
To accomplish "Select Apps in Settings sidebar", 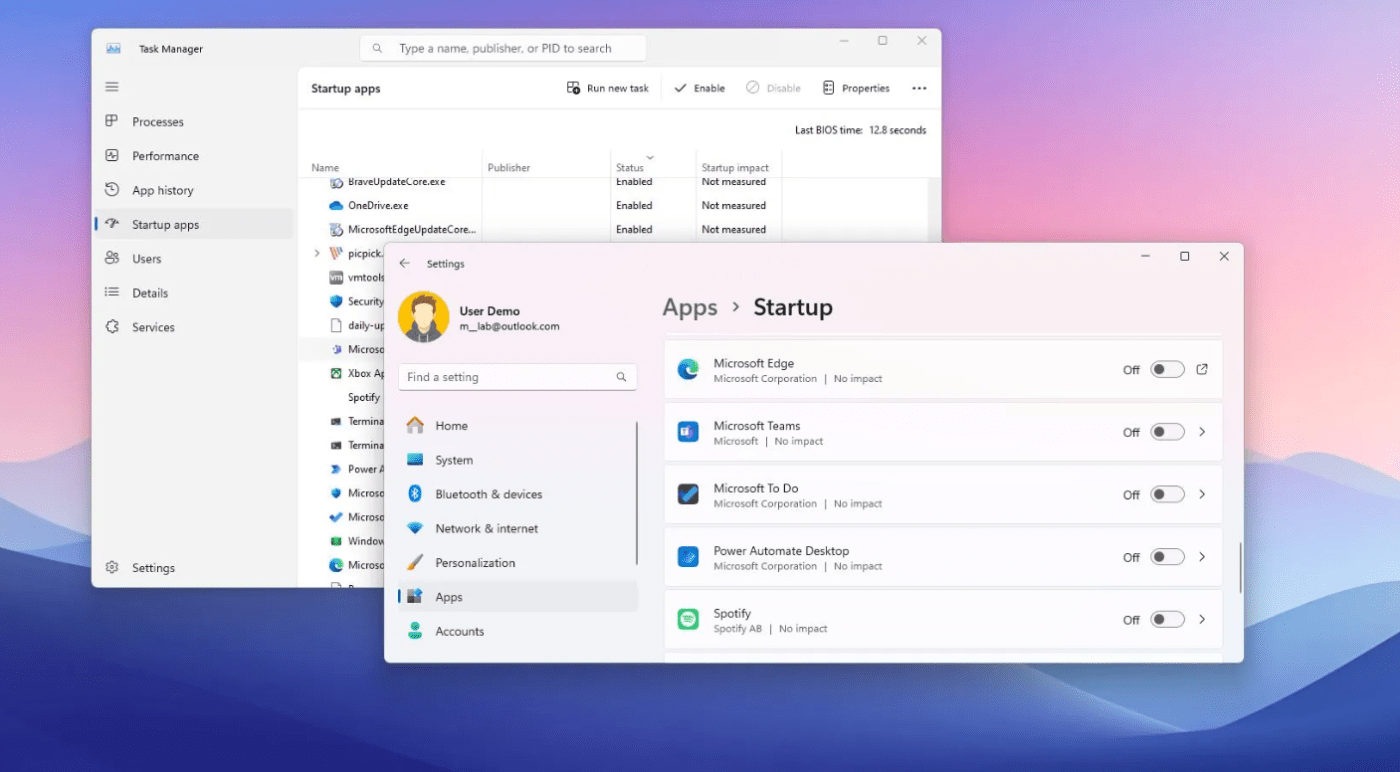I will point(517,597).
